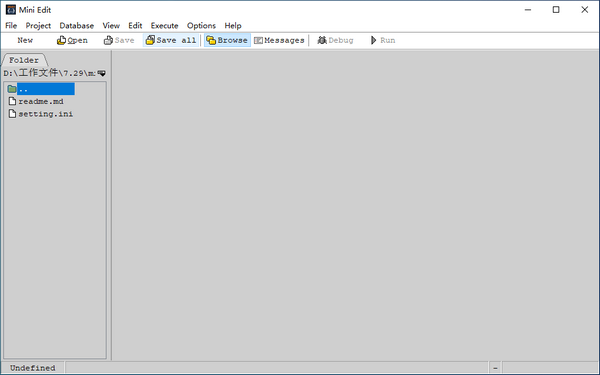
Task: Click the Debug bug icon
Action: 322,40
